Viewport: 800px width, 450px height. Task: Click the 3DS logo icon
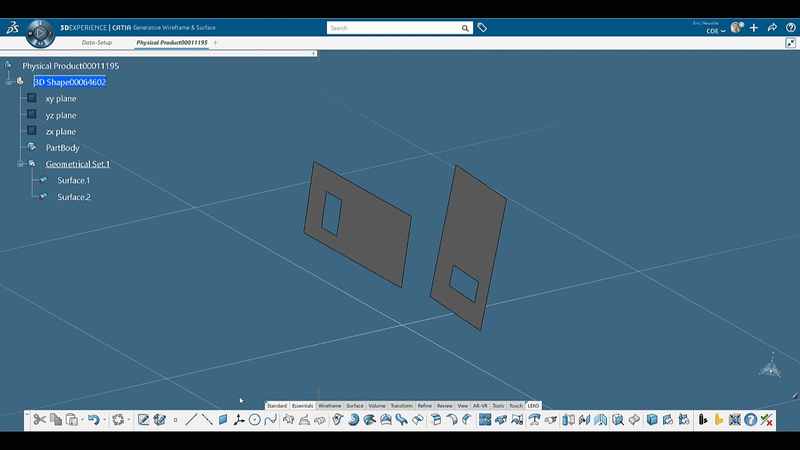(12, 28)
